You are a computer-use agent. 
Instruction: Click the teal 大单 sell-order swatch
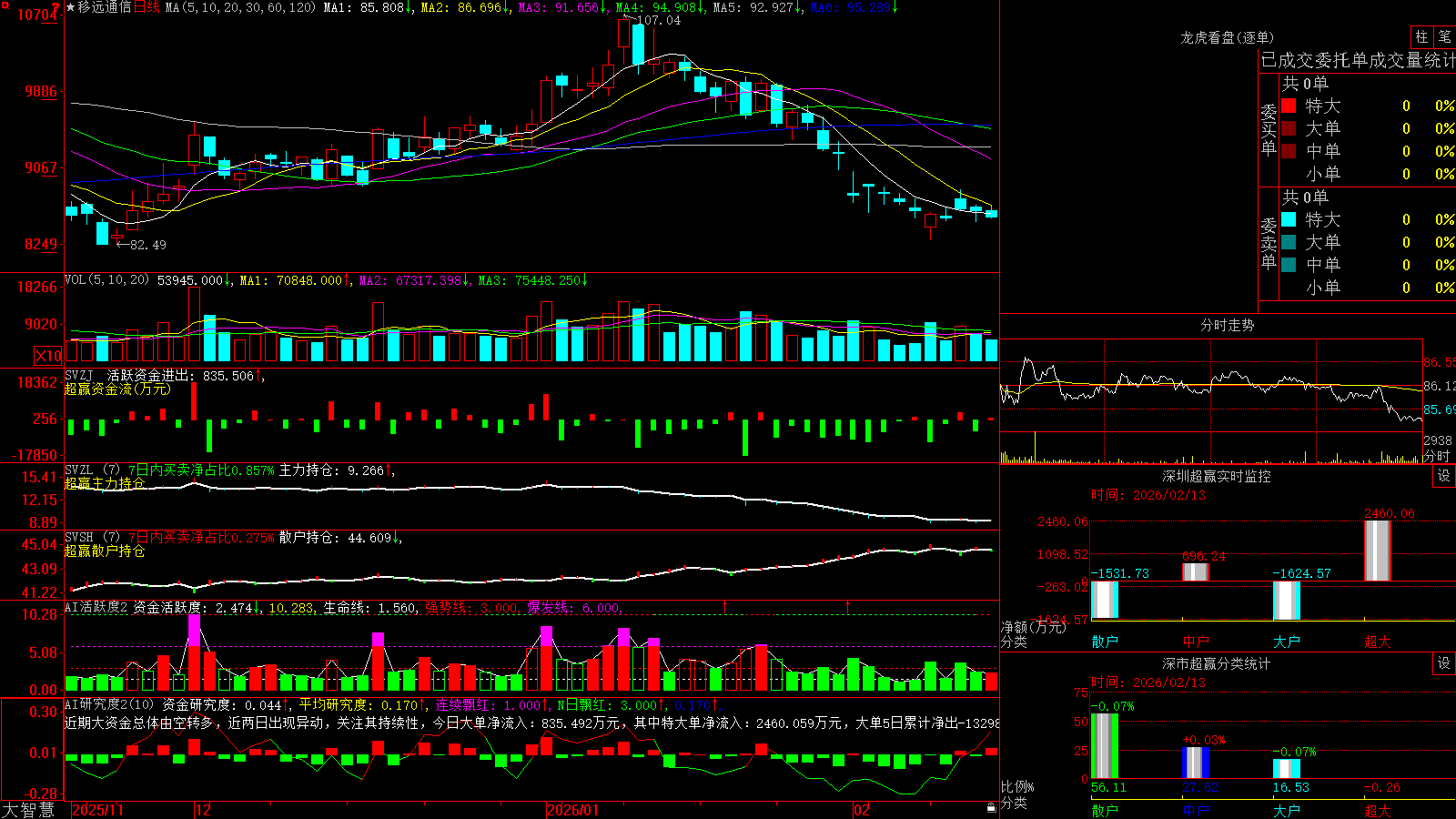[x=1289, y=242]
